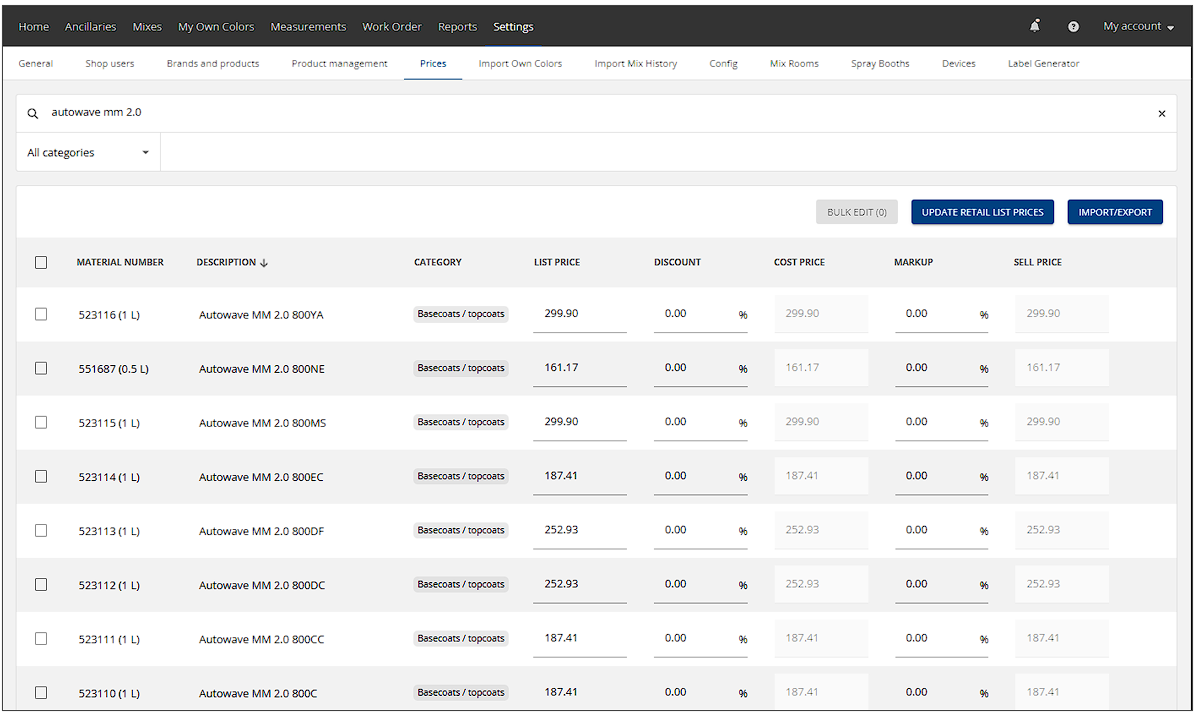Image resolution: width=1198 pixels, height=715 pixels.
Task: Check the row for 523114 (1 L)
Action: [x=41, y=477]
